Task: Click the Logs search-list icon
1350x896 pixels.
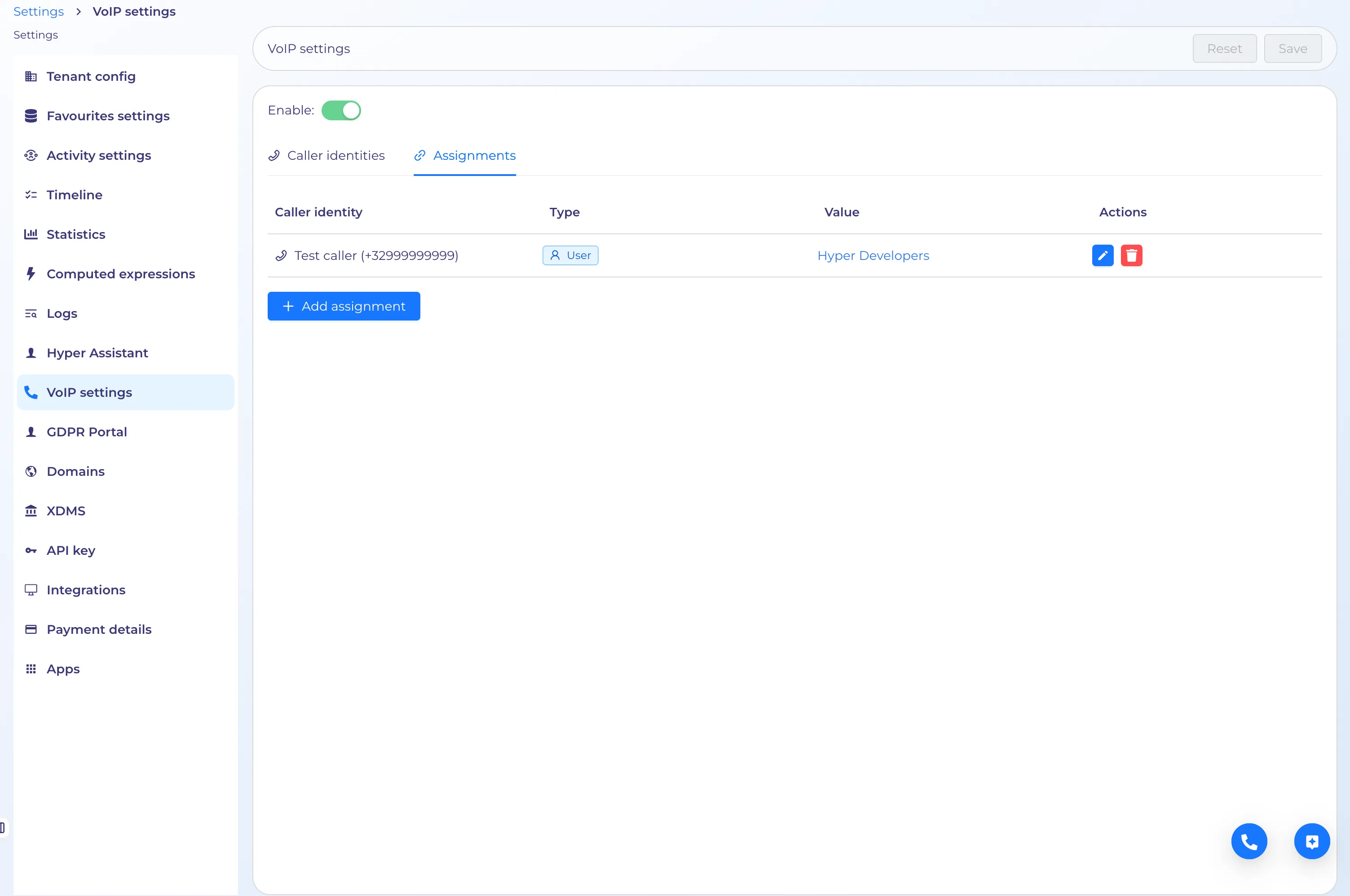Action: coord(31,313)
